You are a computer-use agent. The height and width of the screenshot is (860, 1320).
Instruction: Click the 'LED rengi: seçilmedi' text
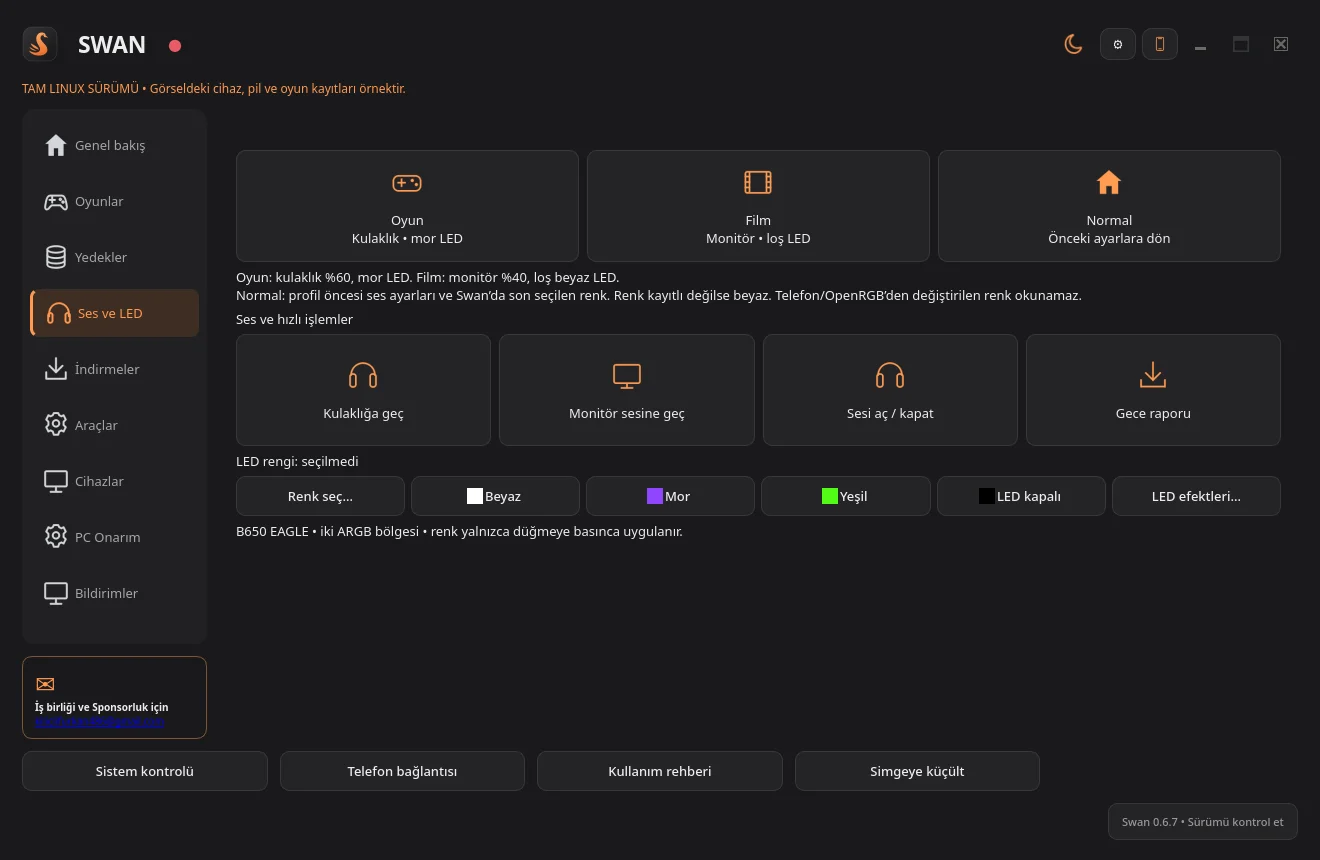(x=297, y=461)
